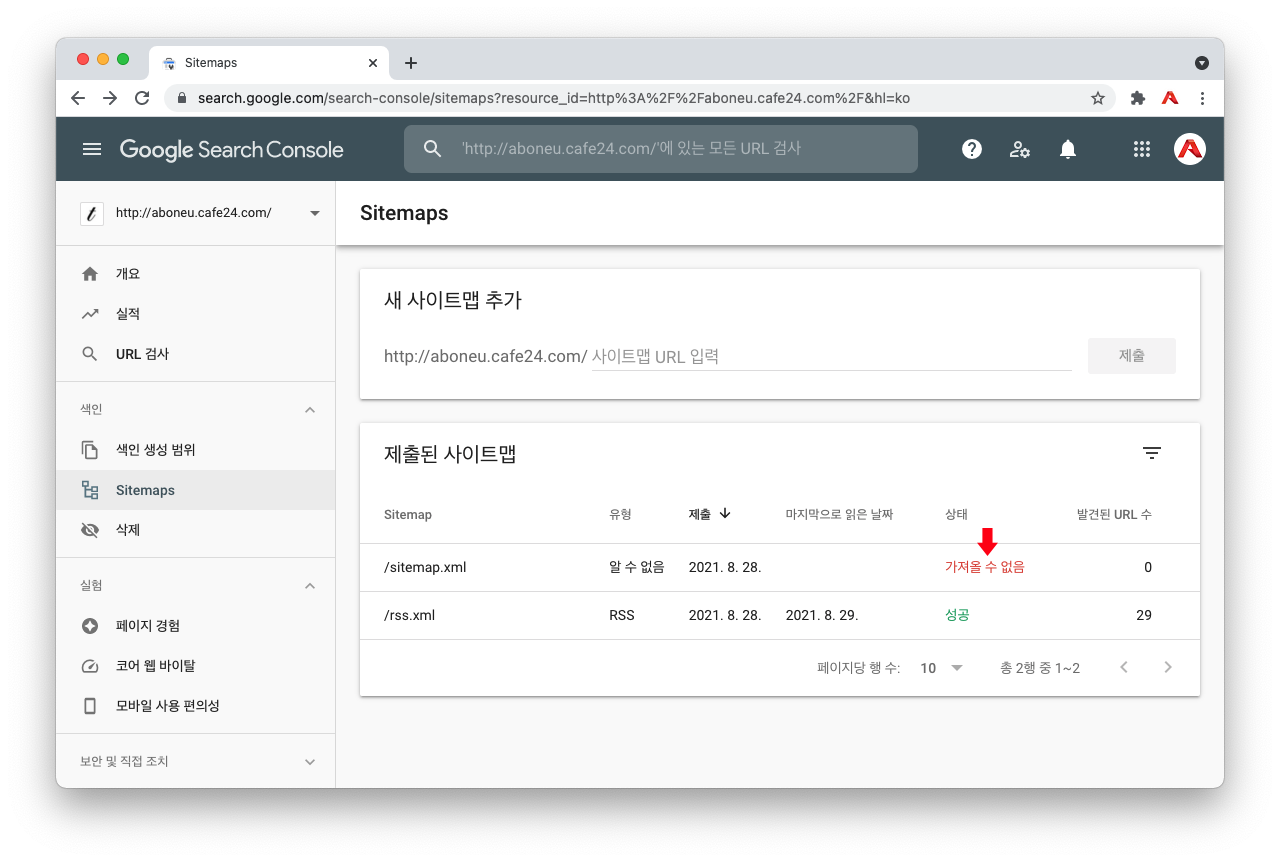Screen dimensions: 1280x862
Task: Focus the URL inspection search field
Action: 661,149
